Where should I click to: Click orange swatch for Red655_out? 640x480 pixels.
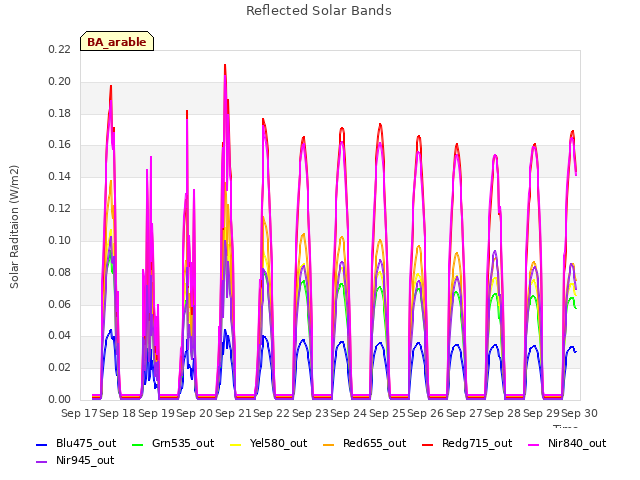(x=329, y=444)
